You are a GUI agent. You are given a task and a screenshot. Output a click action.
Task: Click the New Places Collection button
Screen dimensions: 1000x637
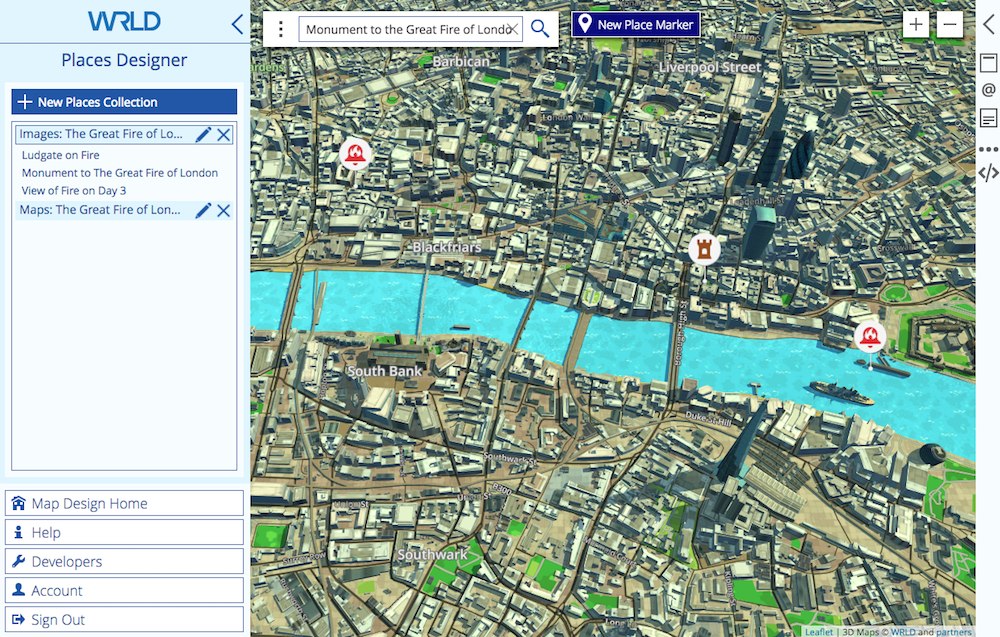click(124, 102)
